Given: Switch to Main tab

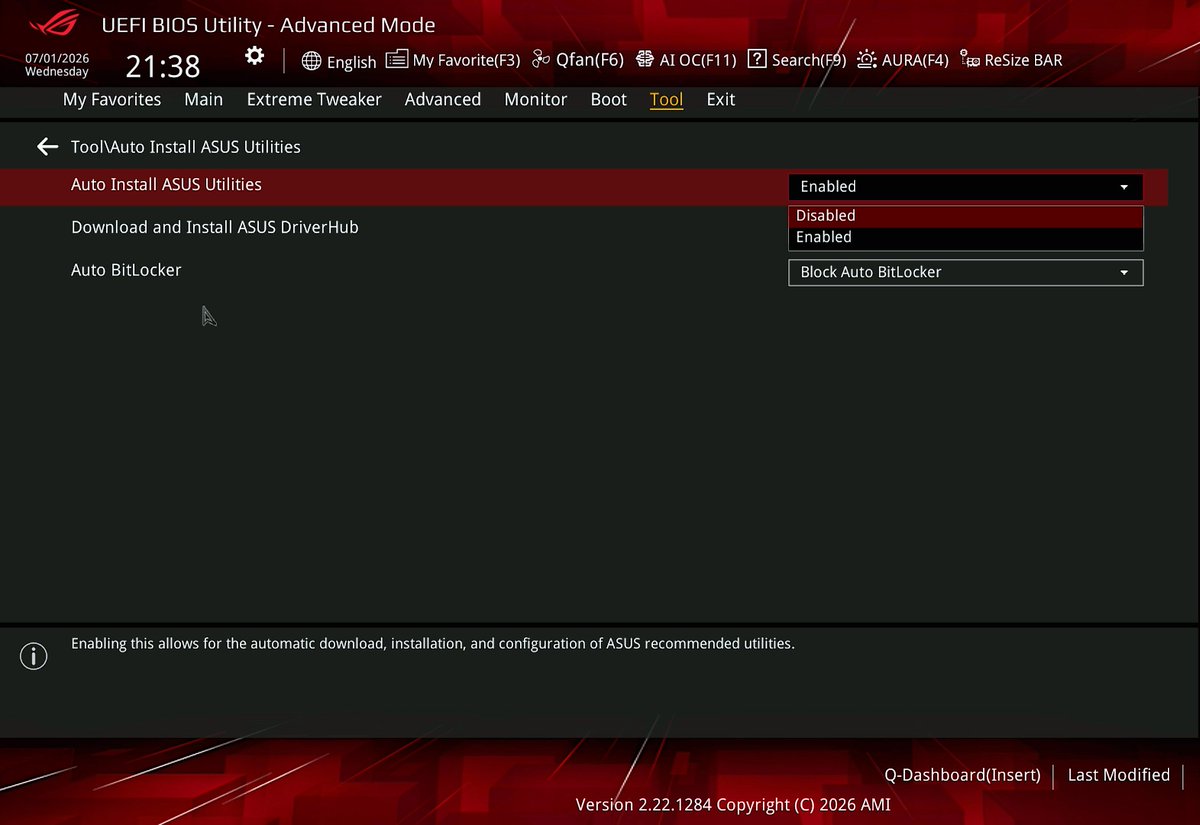Looking at the screenshot, I should coord(204,99).
